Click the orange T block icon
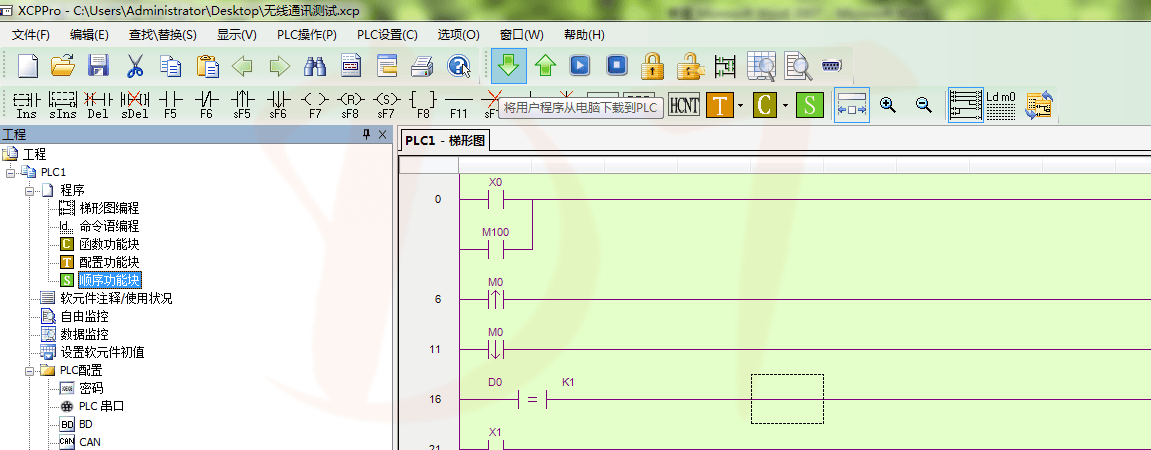This screenshot has height=450, width=1151. (720, 105)
